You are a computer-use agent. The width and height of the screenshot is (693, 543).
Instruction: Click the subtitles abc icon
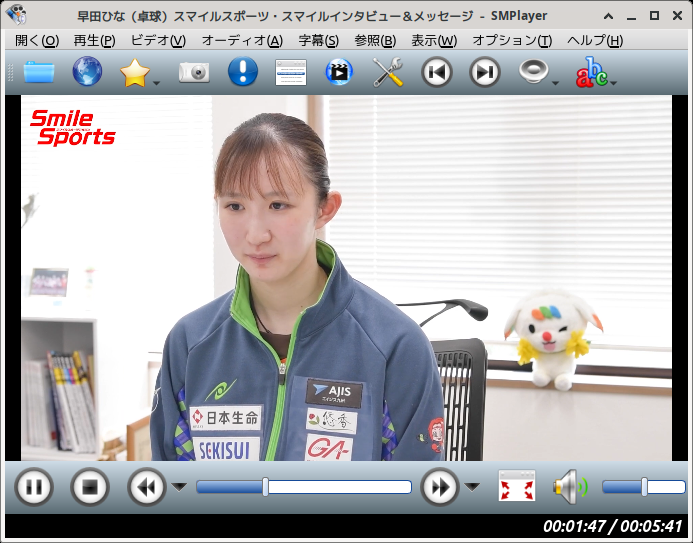[x=591, y=72]
